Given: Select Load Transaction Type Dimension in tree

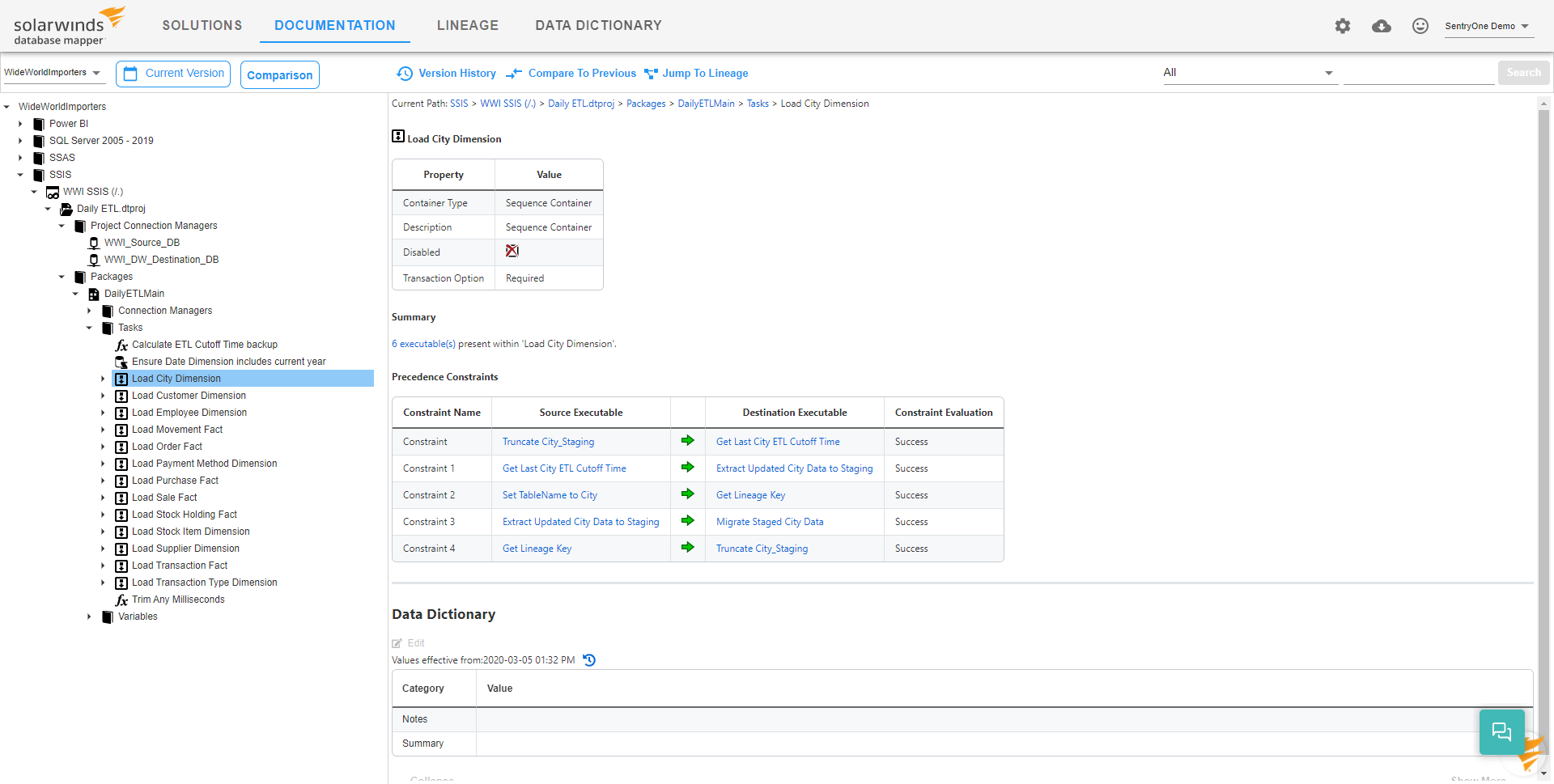Looking at the screenshot, I should pos(205,583).
